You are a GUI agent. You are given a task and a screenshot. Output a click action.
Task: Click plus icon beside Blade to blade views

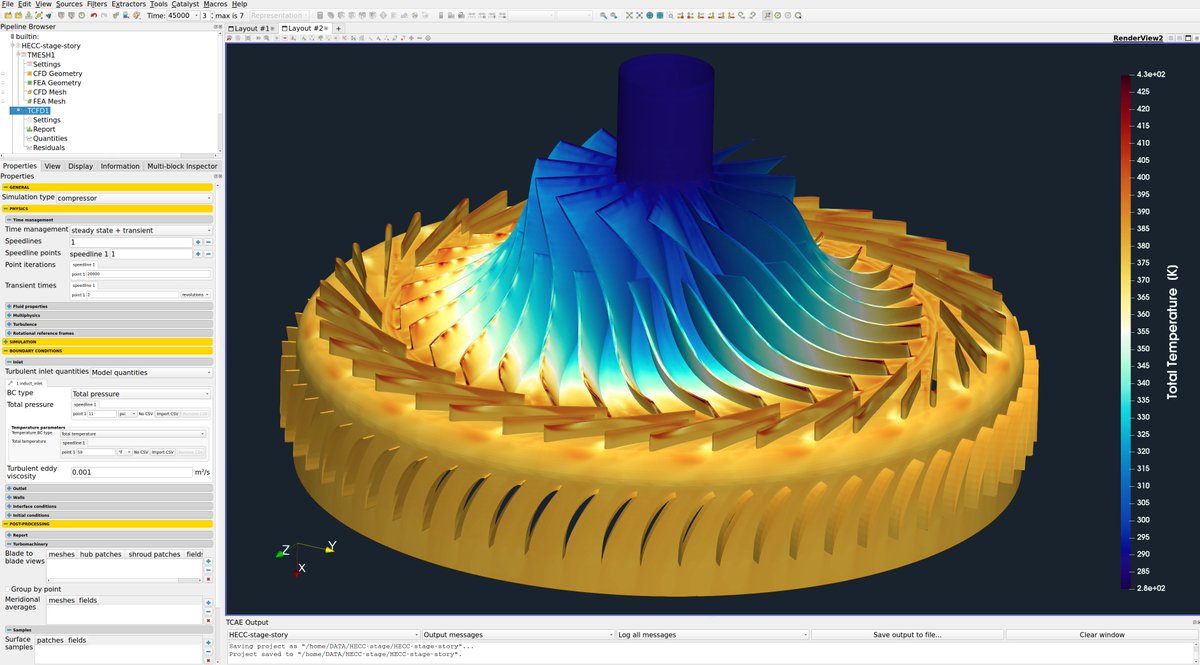click(208, 561)
